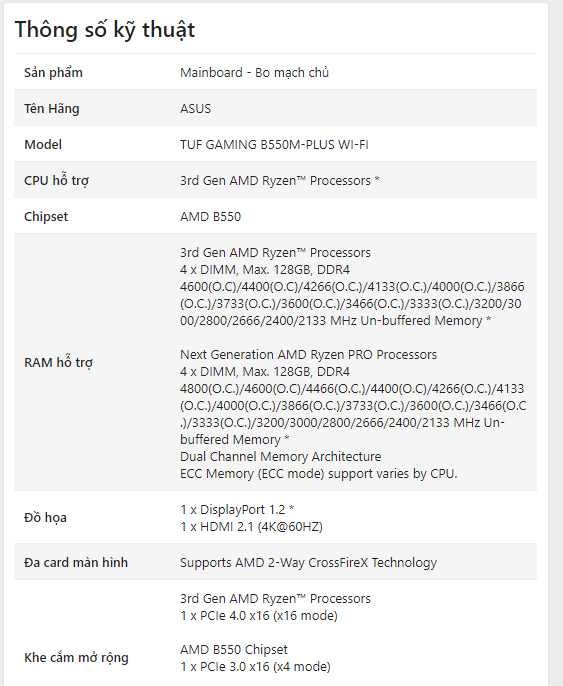Click '1 x DisplayPort 1.2 *' entry
Screen dimensions: 563x686
click(237, 510)
